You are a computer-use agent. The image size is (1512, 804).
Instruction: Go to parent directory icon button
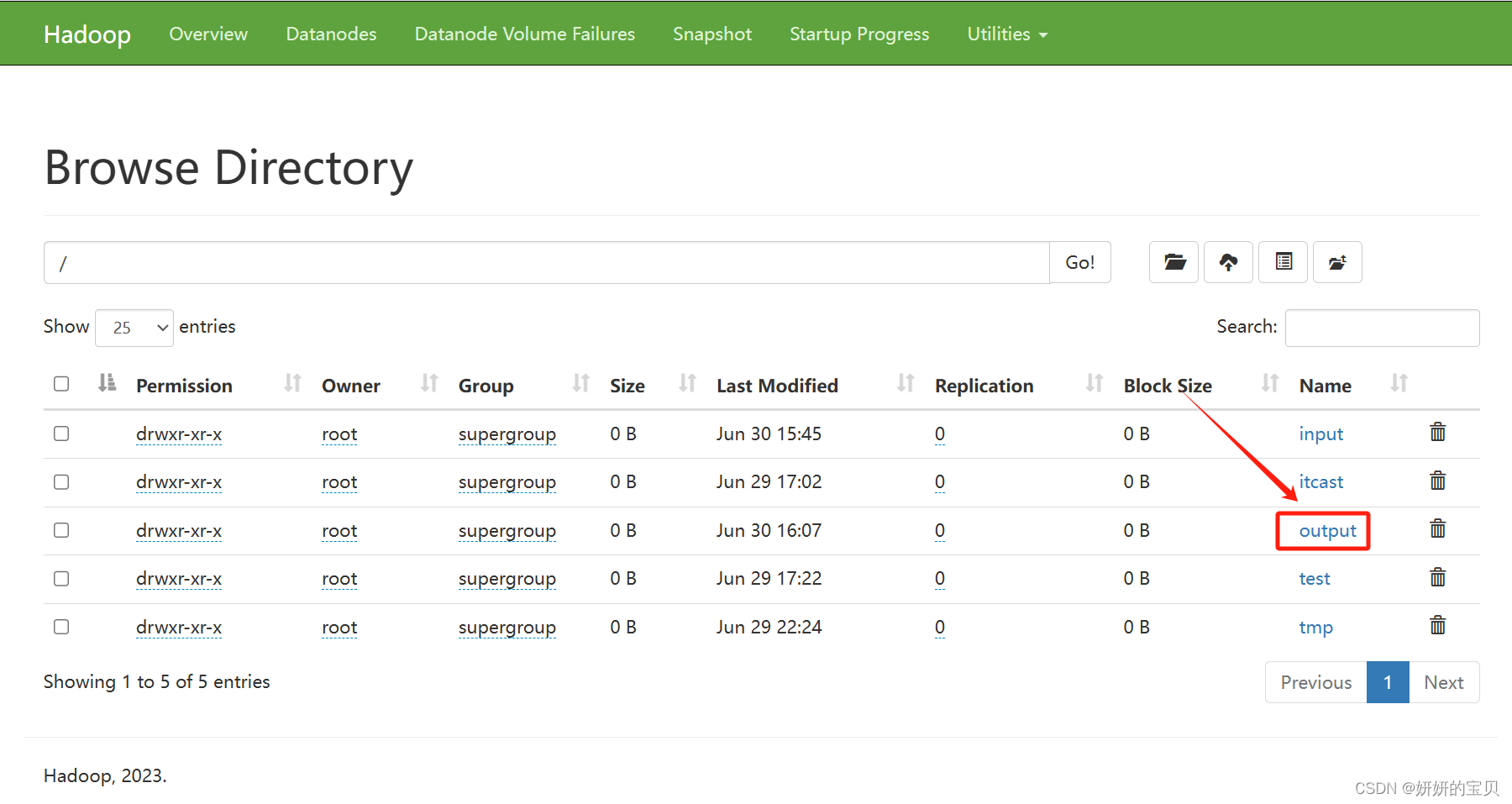(1337, 263)
